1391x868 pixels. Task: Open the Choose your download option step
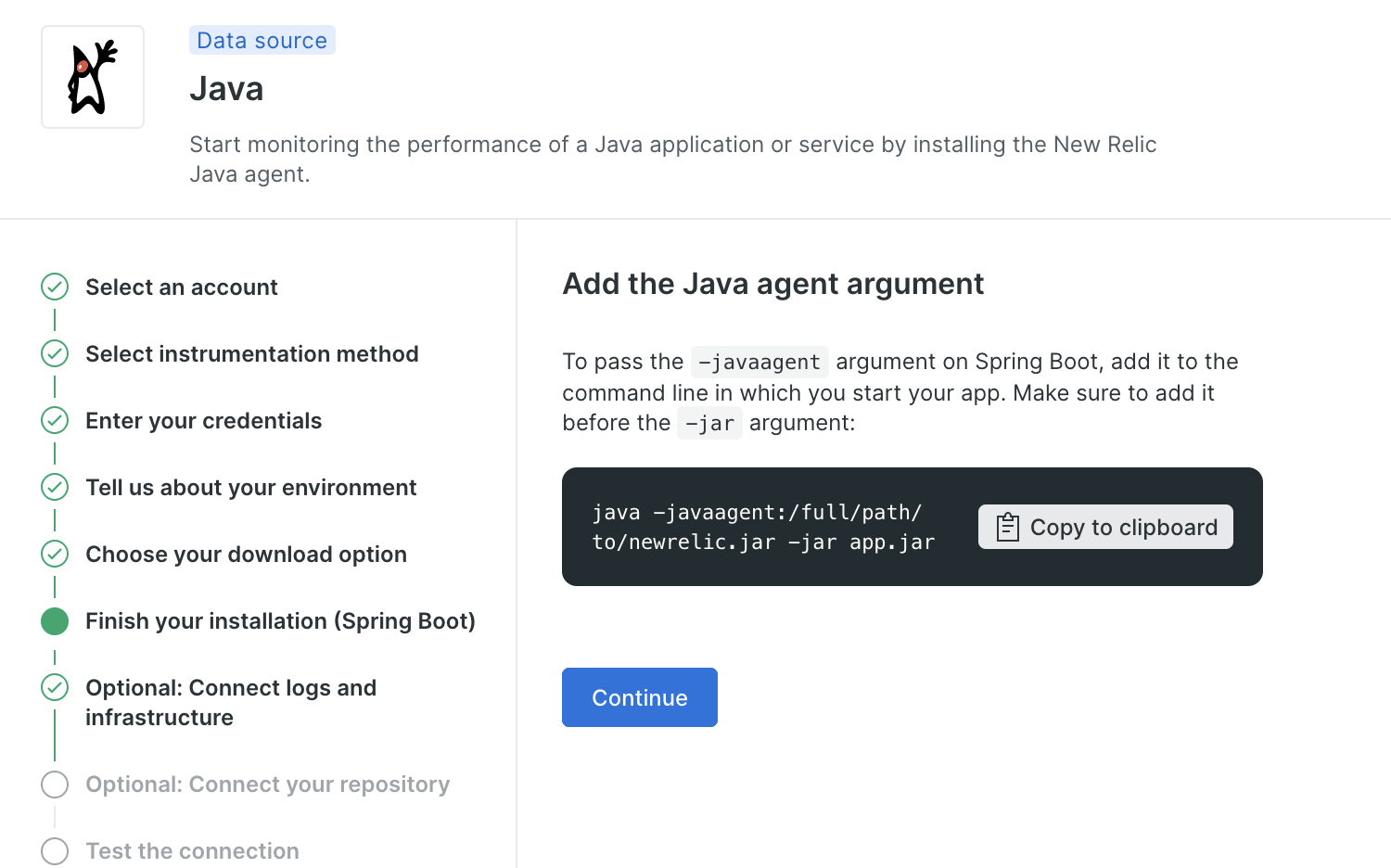click(x=247, y=555)
